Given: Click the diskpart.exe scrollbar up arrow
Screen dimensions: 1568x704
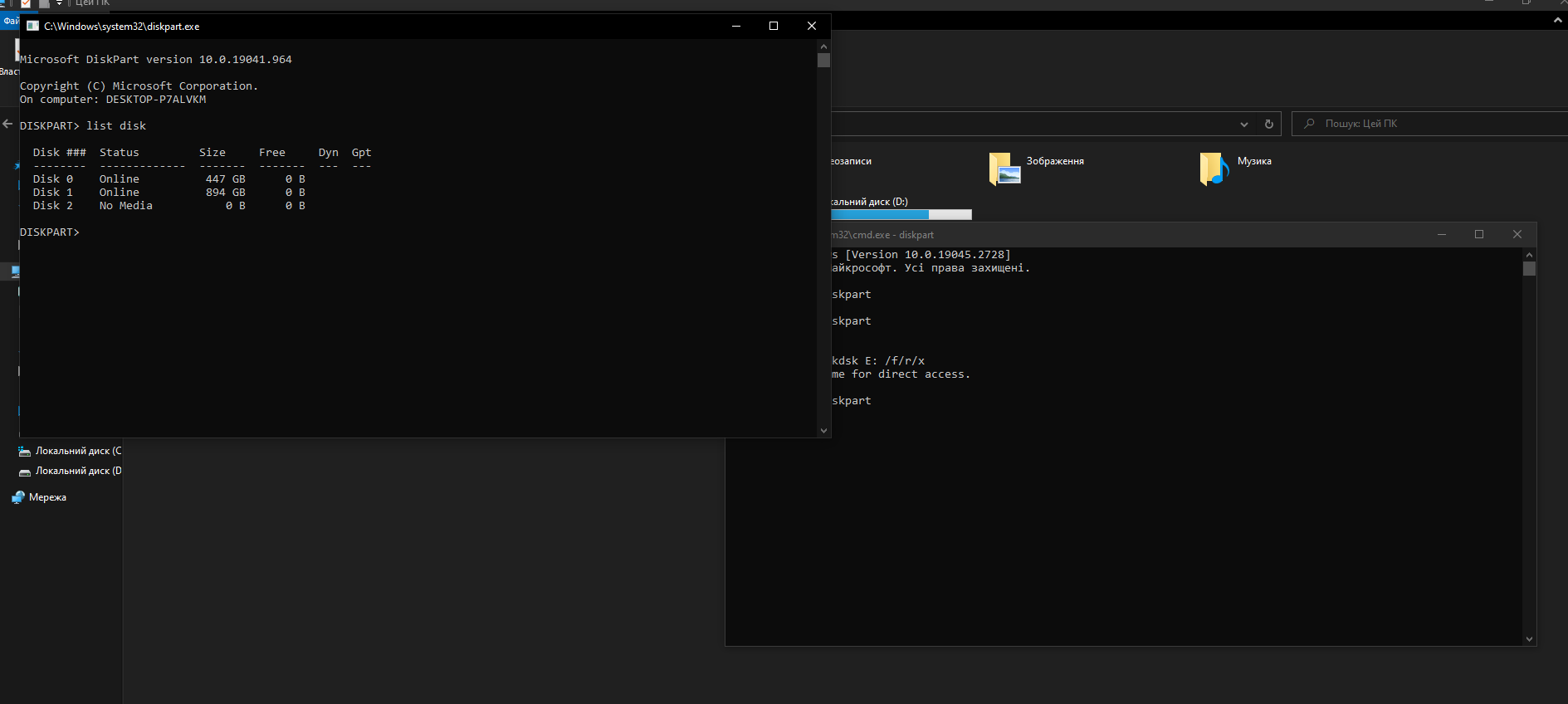Looking at the screenshot, I should coord(823,46).
